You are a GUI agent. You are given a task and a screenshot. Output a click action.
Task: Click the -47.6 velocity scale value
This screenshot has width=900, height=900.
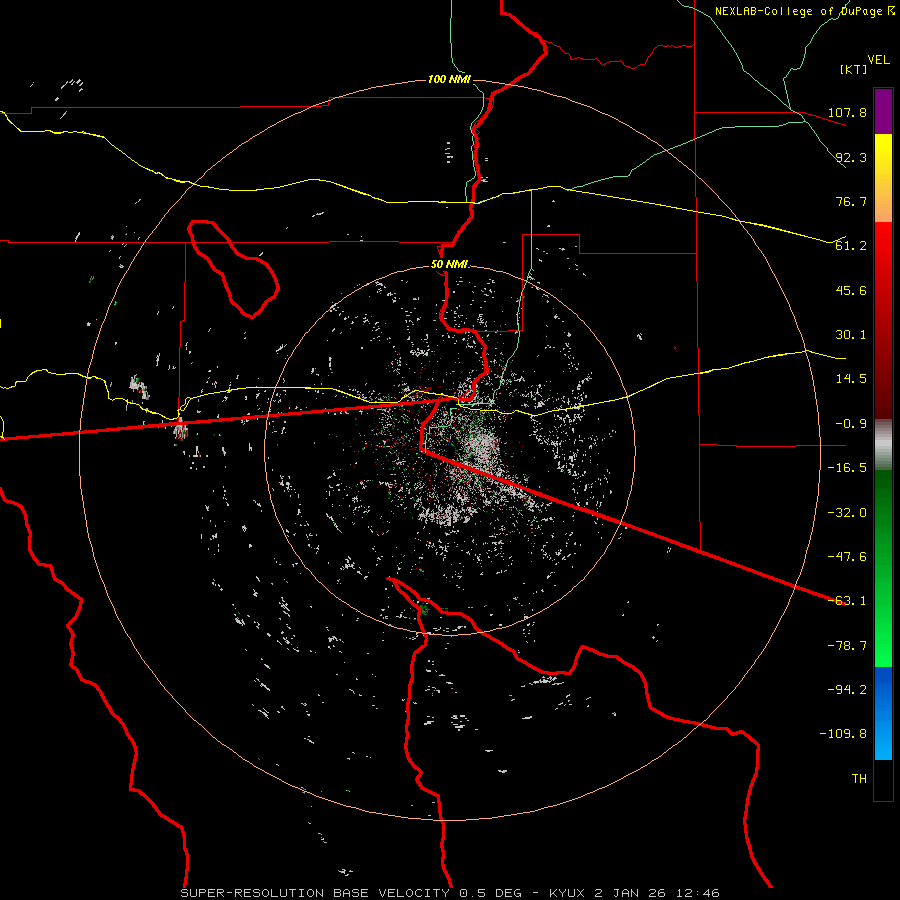pos(847,557)
